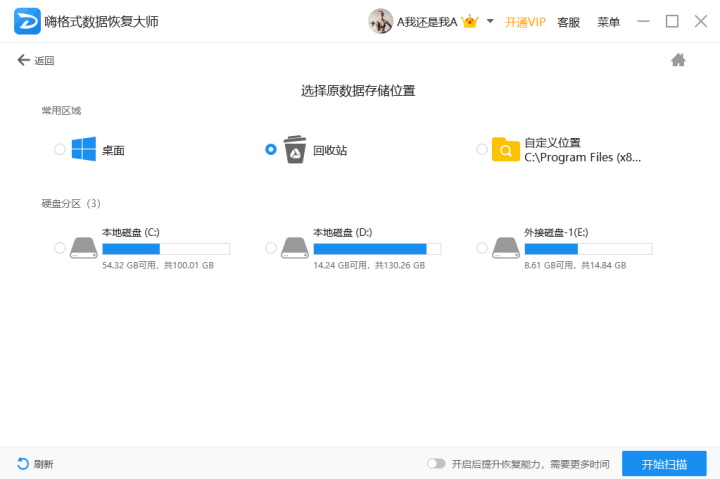Open 客服 customer service

(x=568, y=22)
